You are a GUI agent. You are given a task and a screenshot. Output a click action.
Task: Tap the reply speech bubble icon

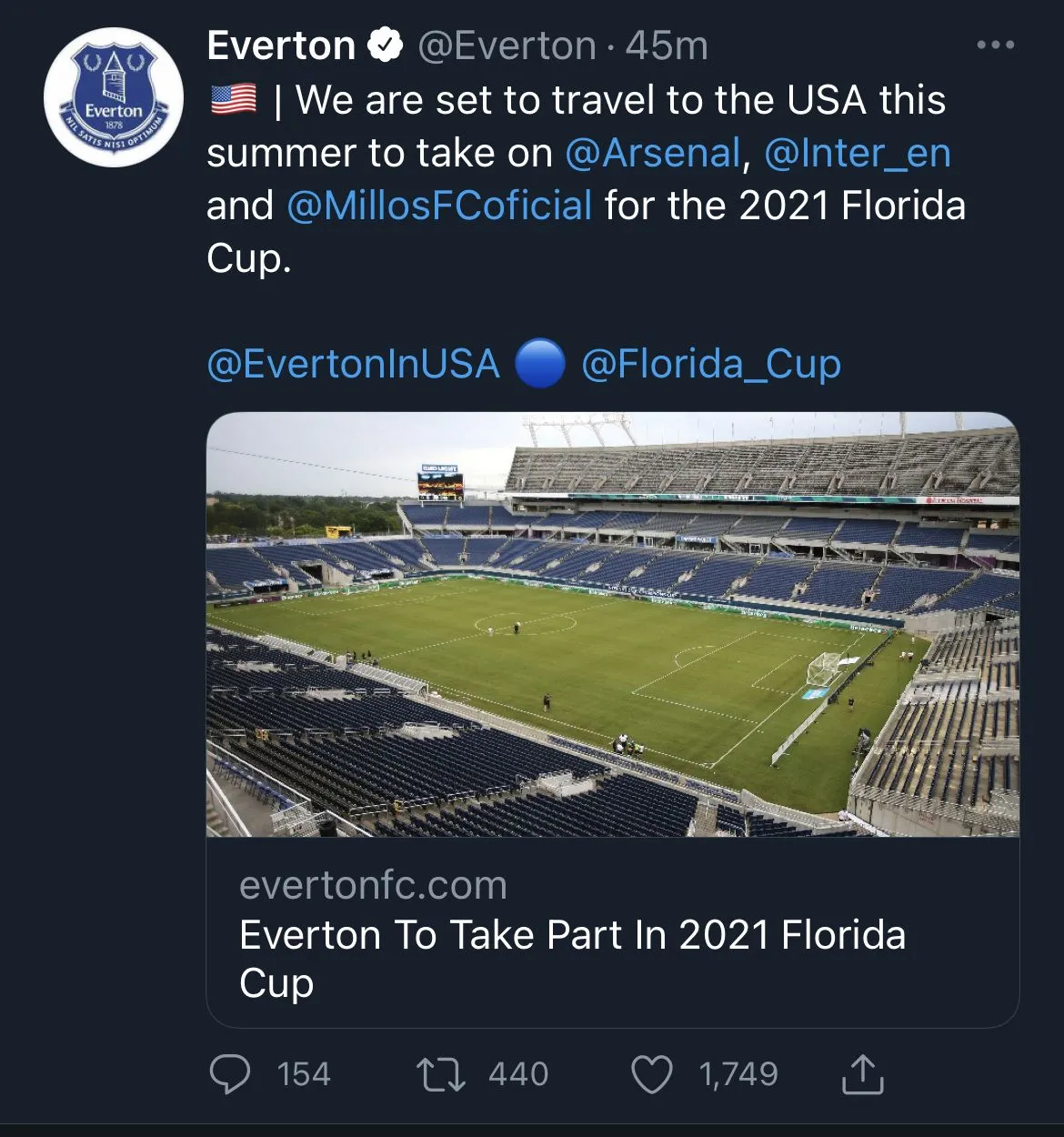pos(229,1074)
